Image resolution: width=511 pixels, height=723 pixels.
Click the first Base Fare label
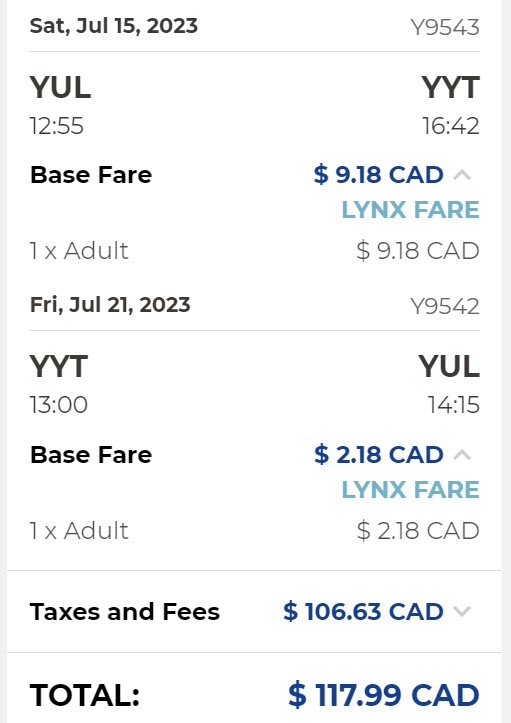click(x=91, y=175)
